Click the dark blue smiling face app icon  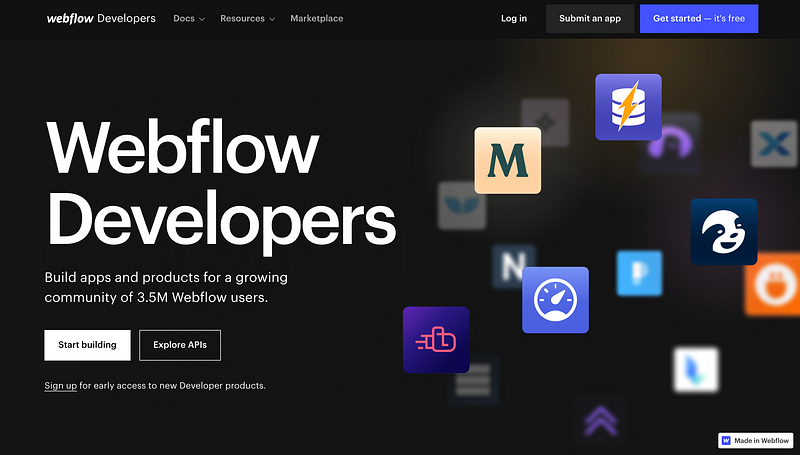(x=723, y=232)
